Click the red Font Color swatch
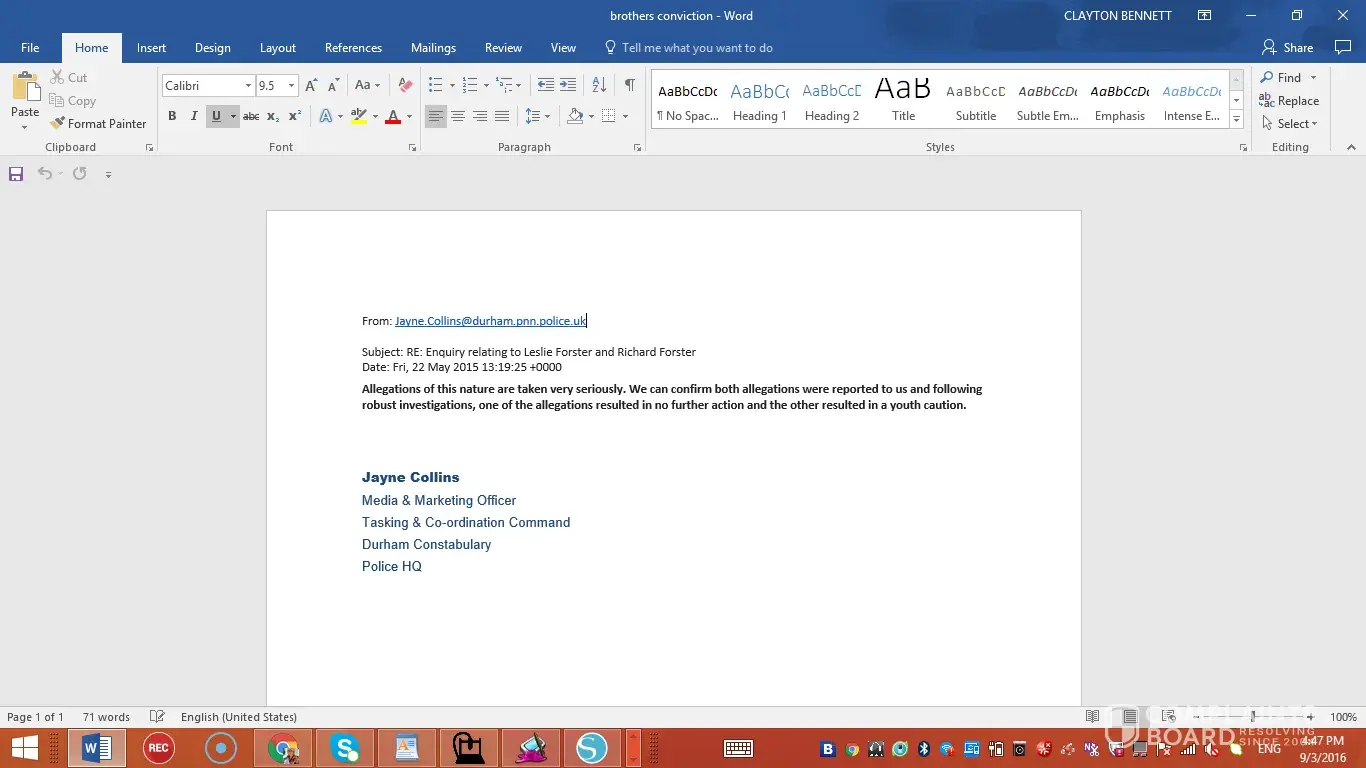Viewport: 1366px width, 768px height. (x=393, y=117)
